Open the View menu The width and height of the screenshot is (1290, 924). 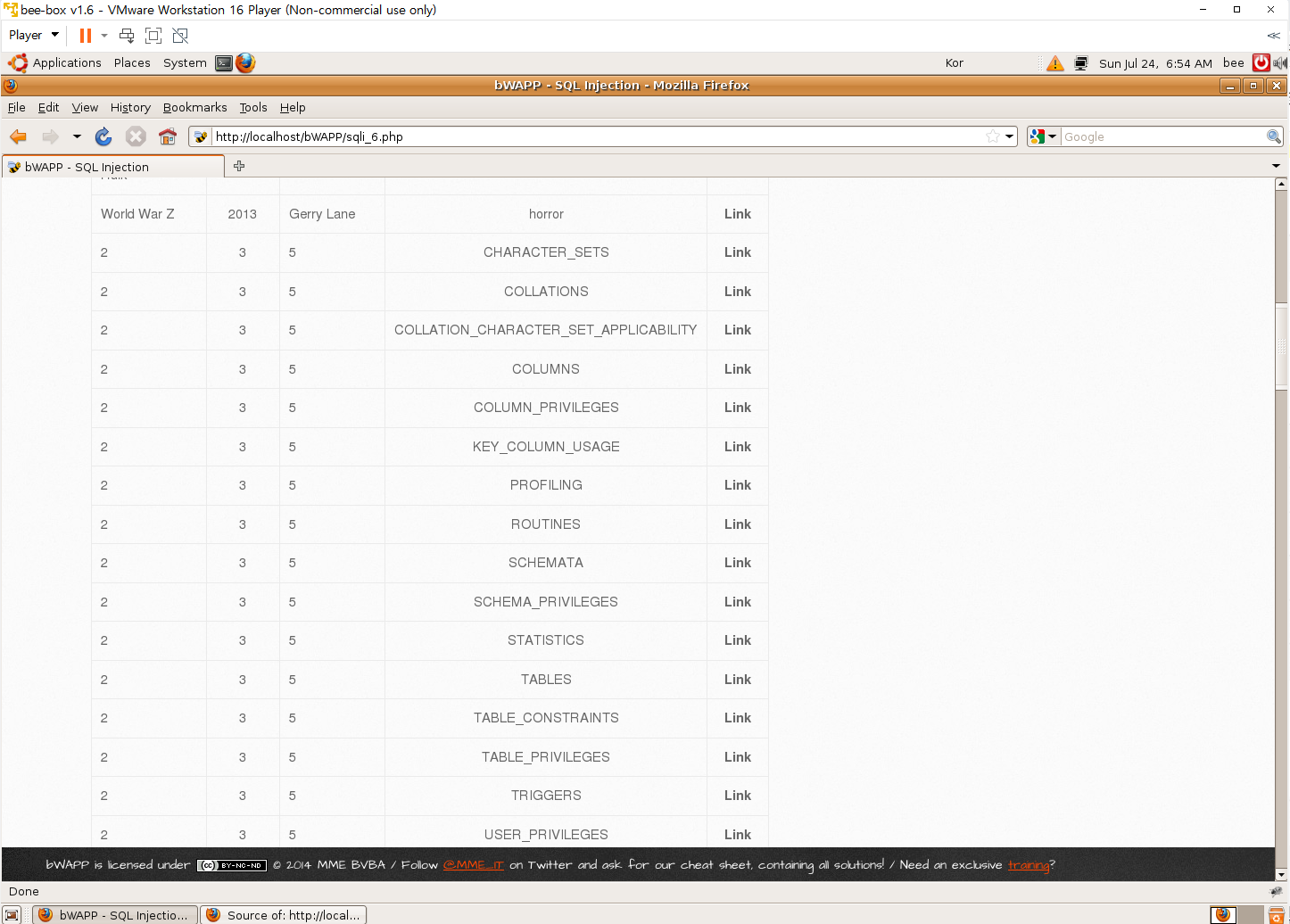pos(85,107)
